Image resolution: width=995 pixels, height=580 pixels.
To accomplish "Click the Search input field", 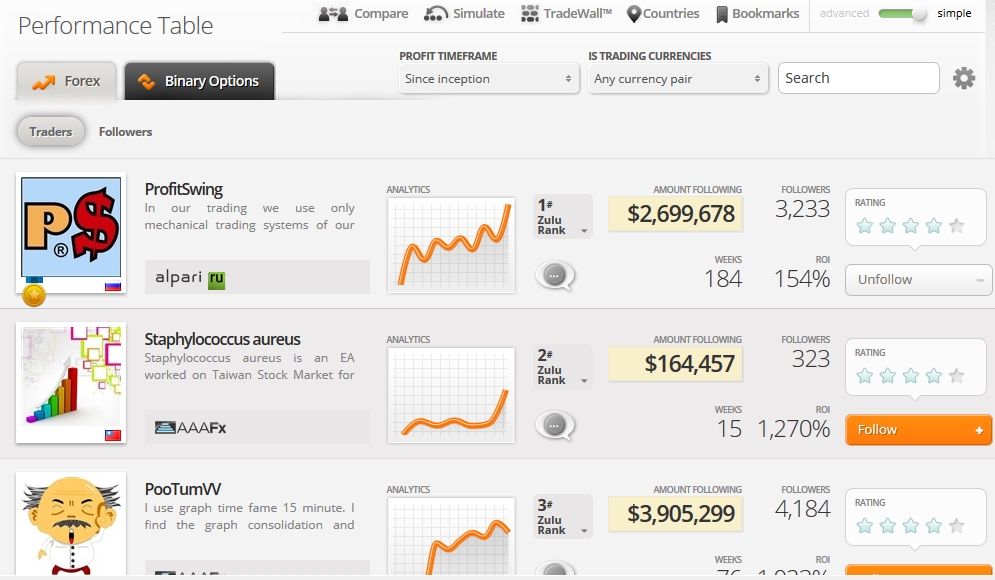I will coord(859,78).
